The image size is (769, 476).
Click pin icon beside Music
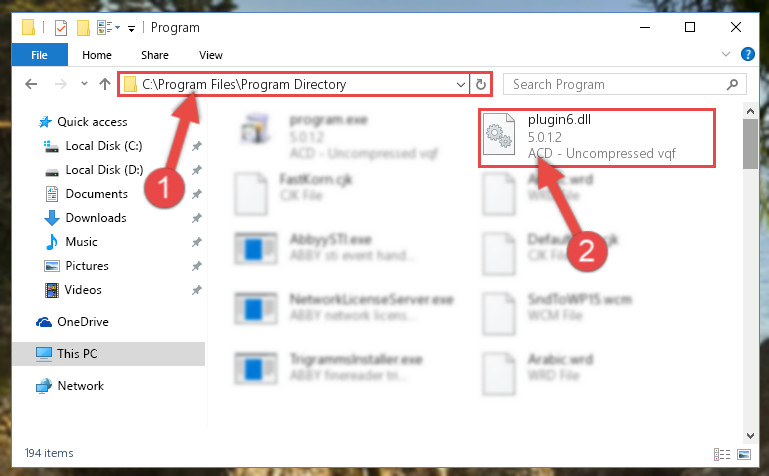point(196,242)
